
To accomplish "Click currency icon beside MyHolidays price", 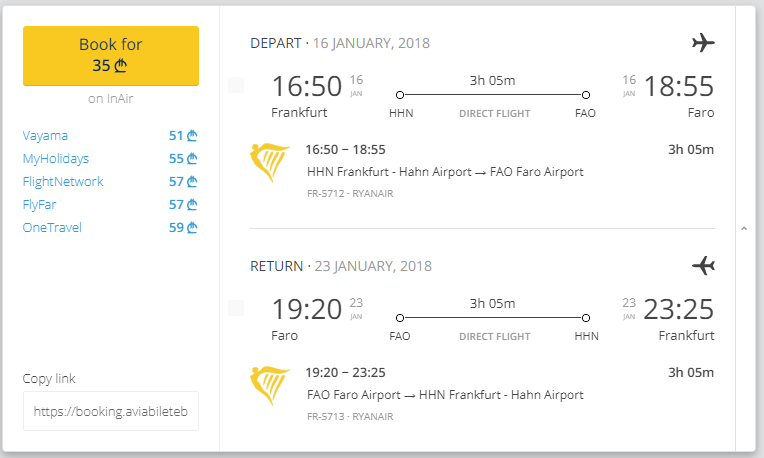I will (192, 159).
